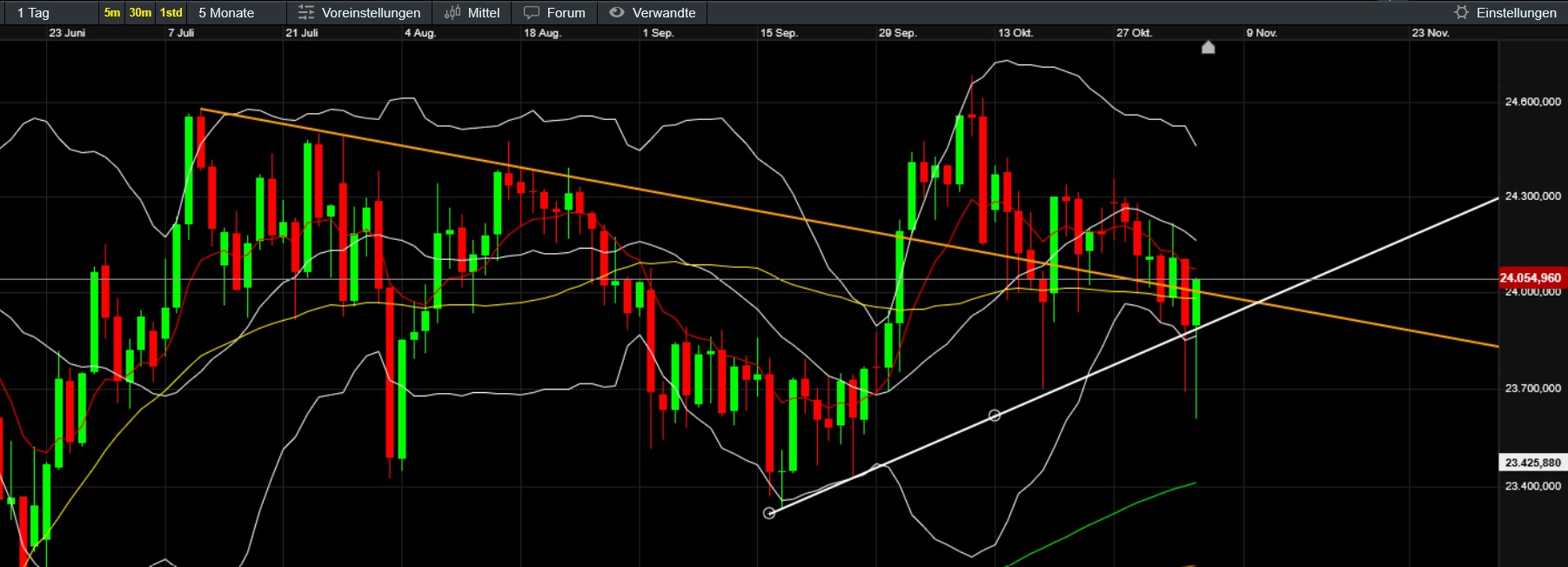Click the candlestick icon beside Mittel
Screen dimensions: 1568x567
[452, 12]
